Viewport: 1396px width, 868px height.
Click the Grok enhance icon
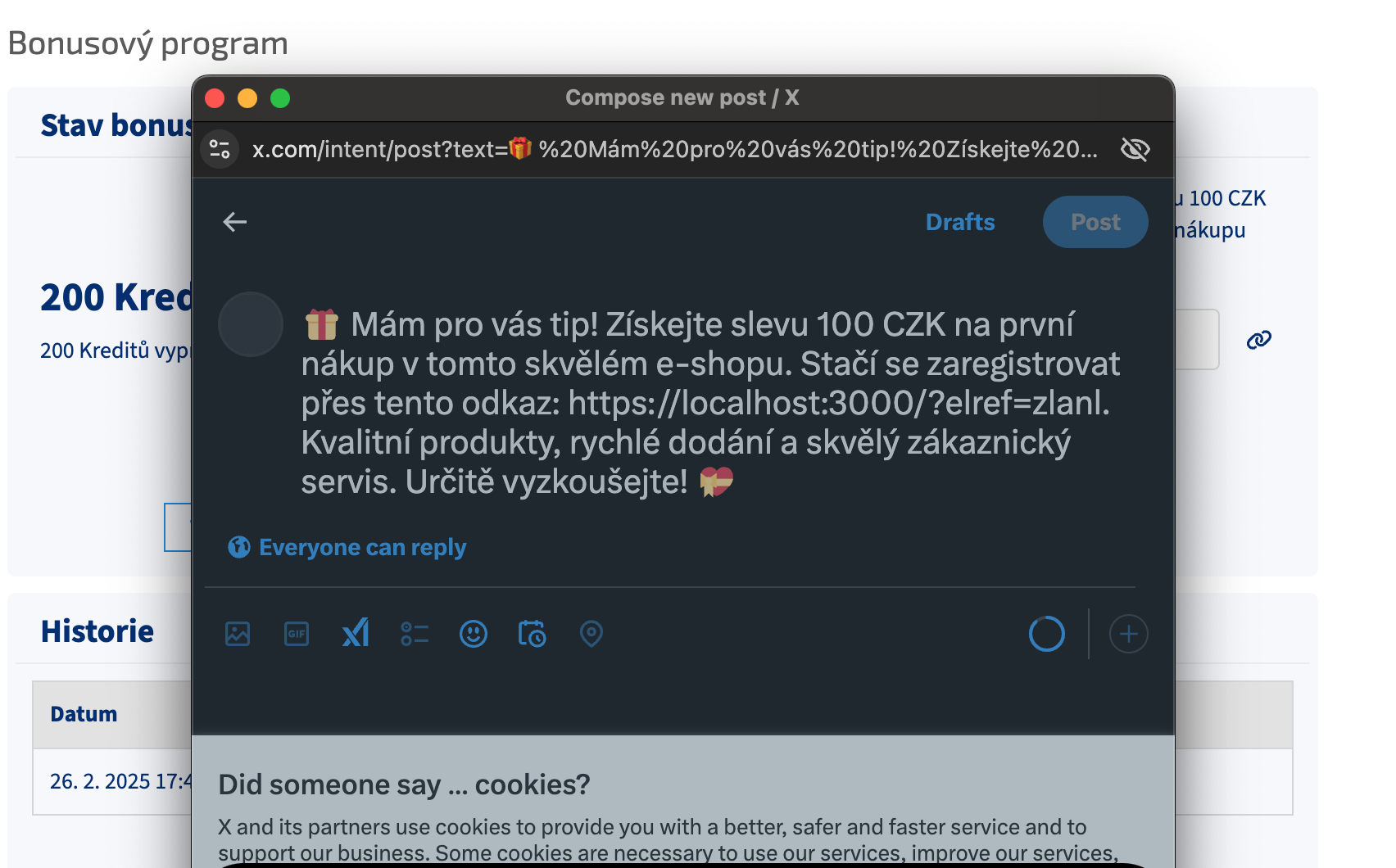coord(356,634)
